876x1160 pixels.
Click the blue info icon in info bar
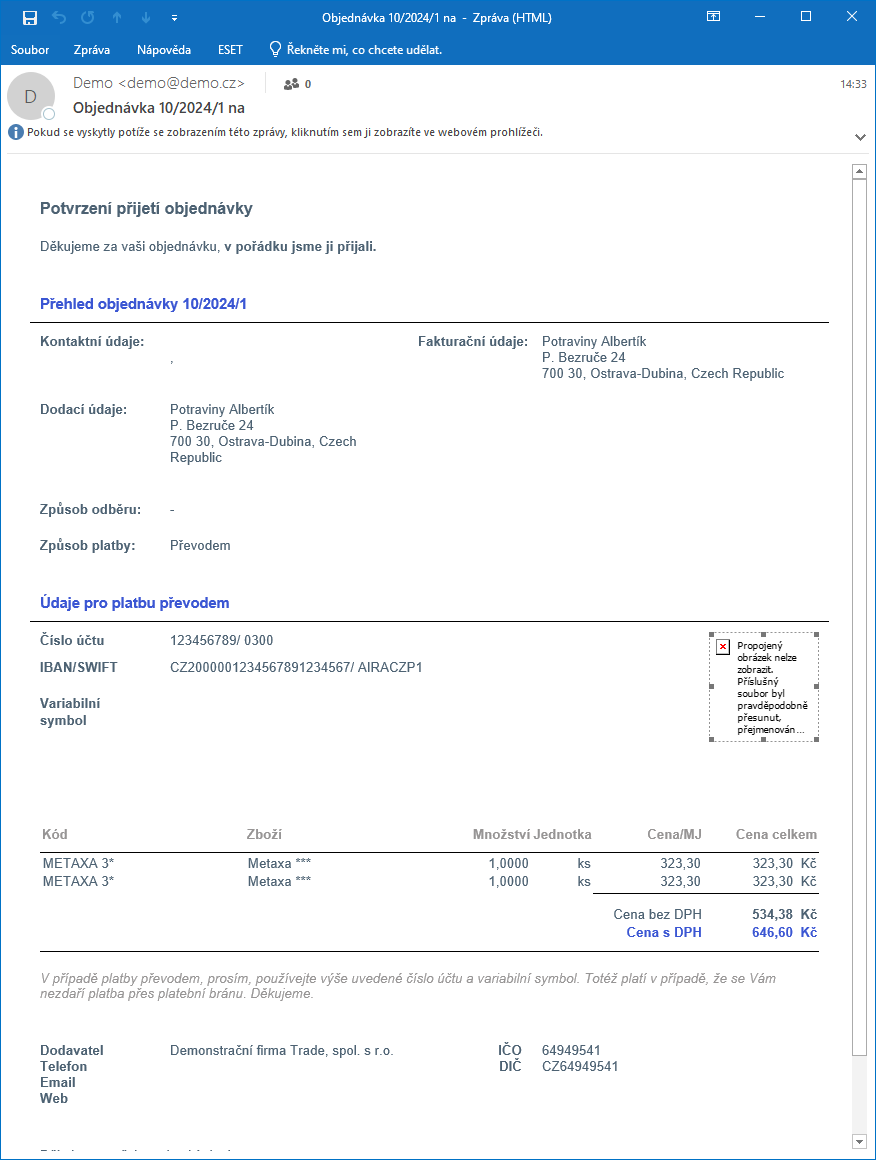(x=16, y=132)
